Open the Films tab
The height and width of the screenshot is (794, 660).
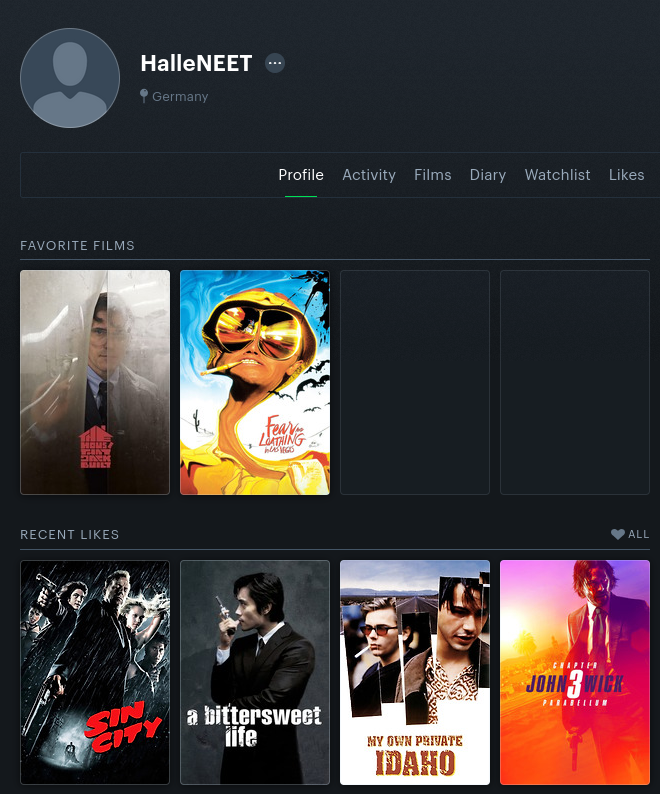pos(433,175)
